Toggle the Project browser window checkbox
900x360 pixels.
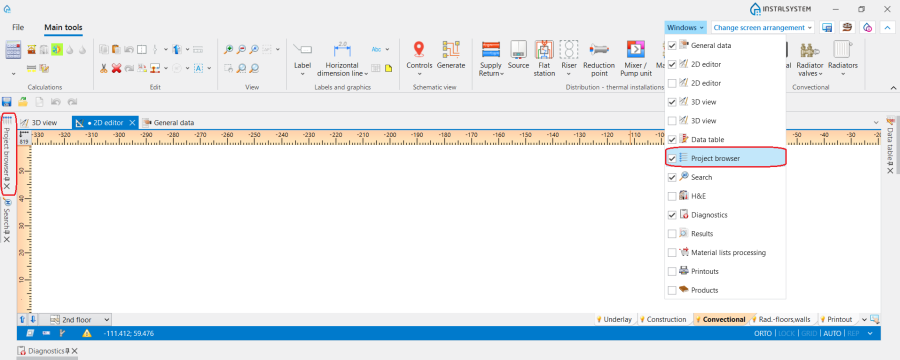coord(672,158)
